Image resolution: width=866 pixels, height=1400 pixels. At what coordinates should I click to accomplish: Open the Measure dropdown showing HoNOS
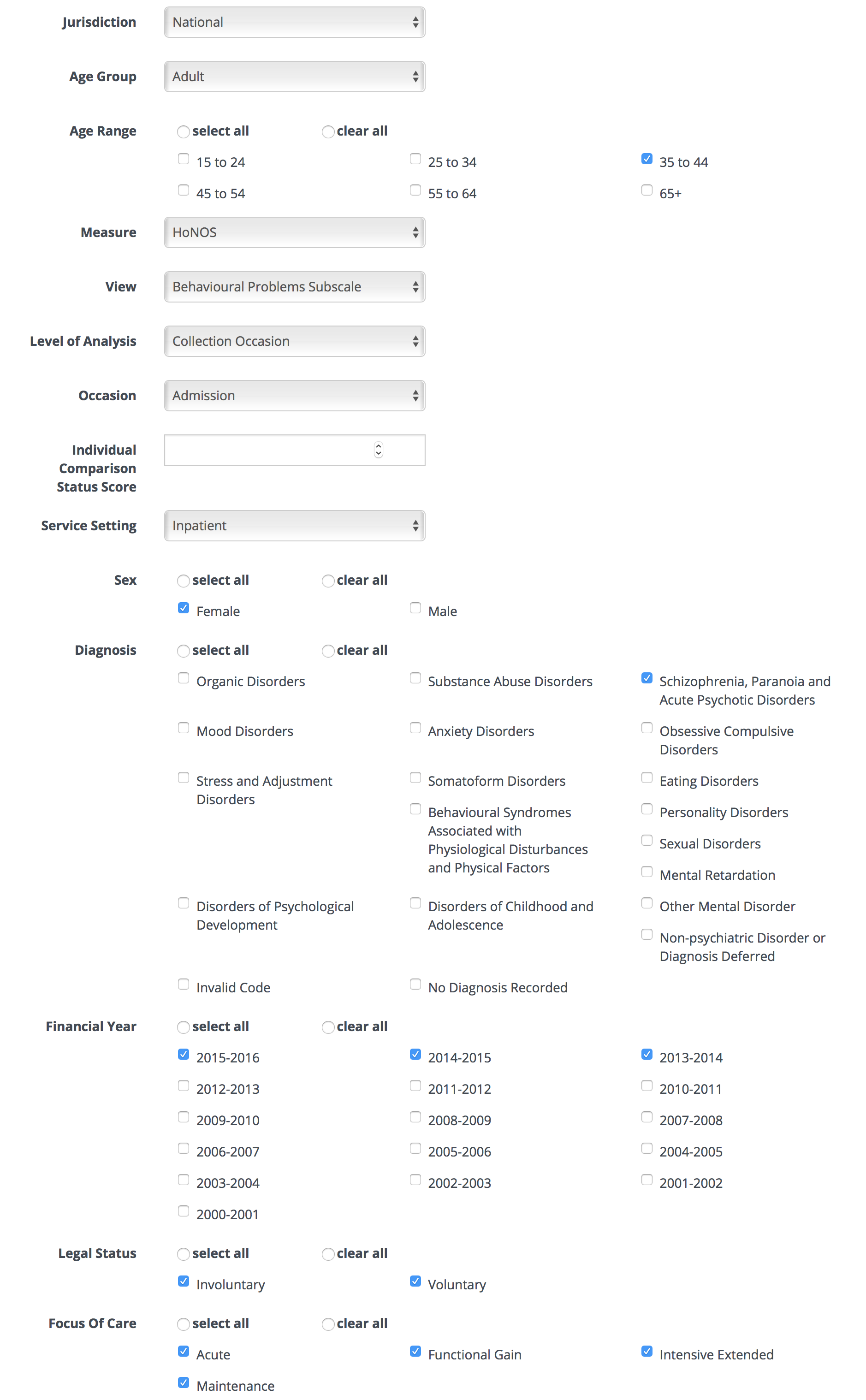coord(294,232)
